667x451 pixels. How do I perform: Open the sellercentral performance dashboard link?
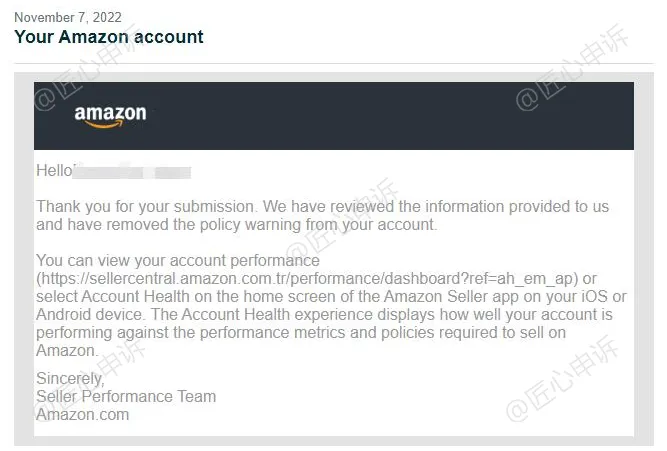click(308, 279)
